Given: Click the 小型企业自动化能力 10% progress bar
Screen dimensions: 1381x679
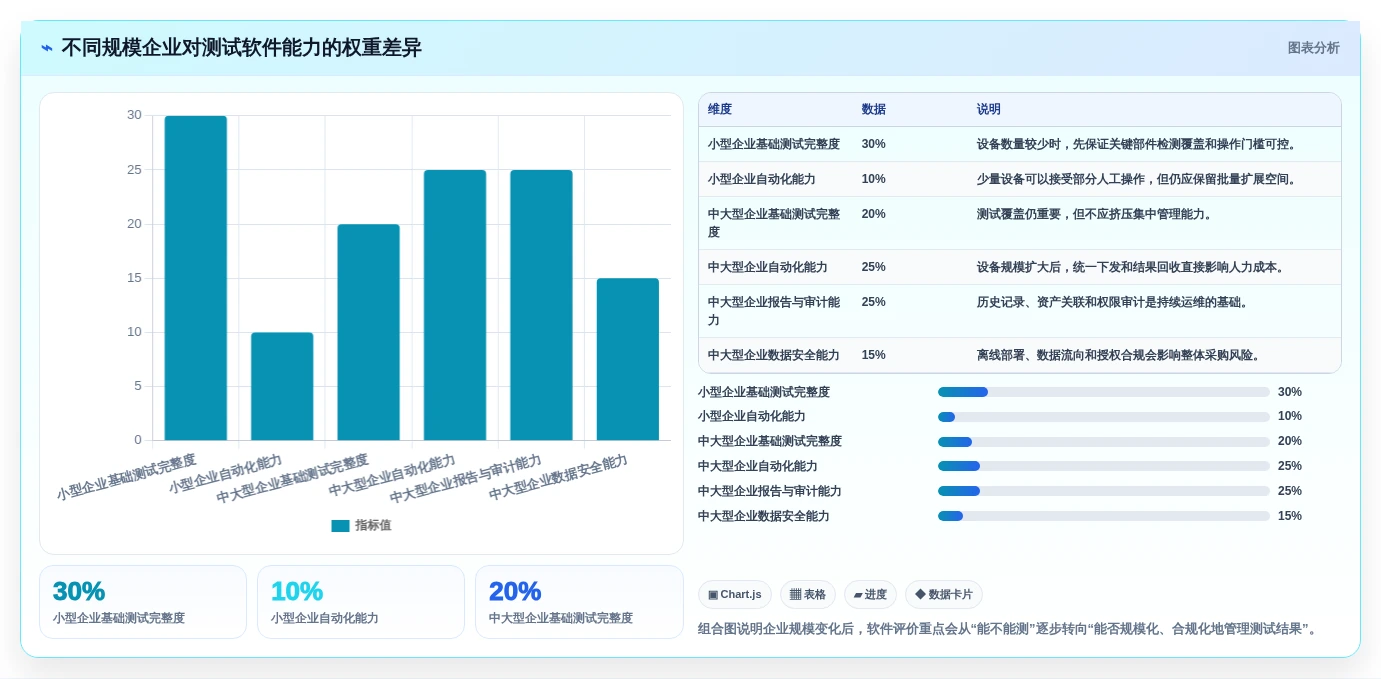Looking at the screenshot, I should coord(1104,417).
